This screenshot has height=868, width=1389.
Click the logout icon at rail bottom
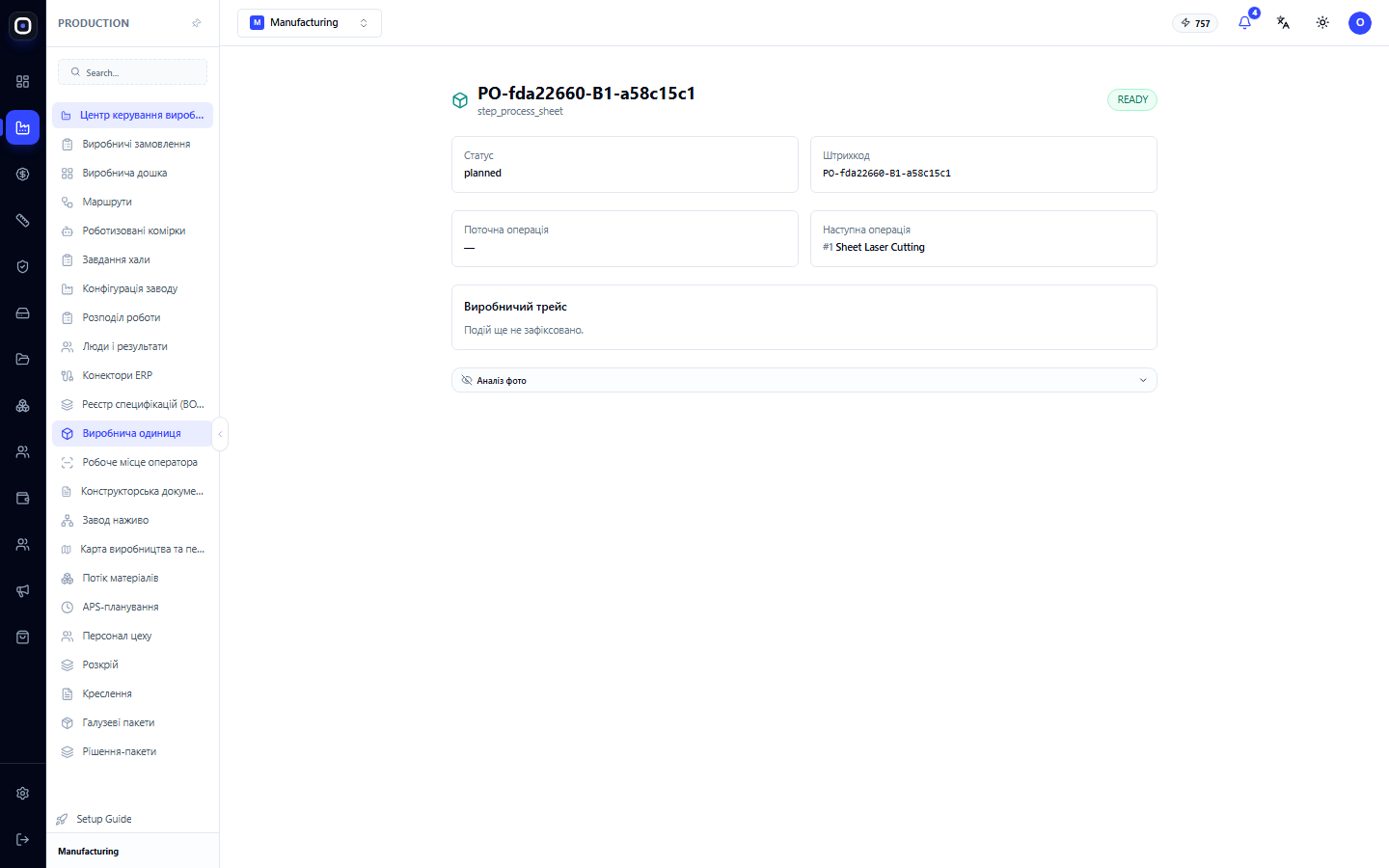22,839
